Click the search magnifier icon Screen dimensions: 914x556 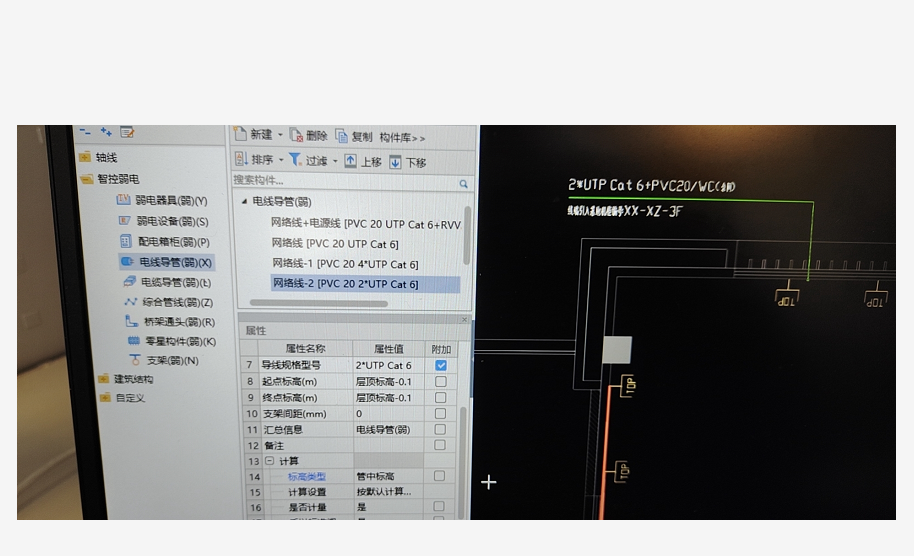point(463,184)
